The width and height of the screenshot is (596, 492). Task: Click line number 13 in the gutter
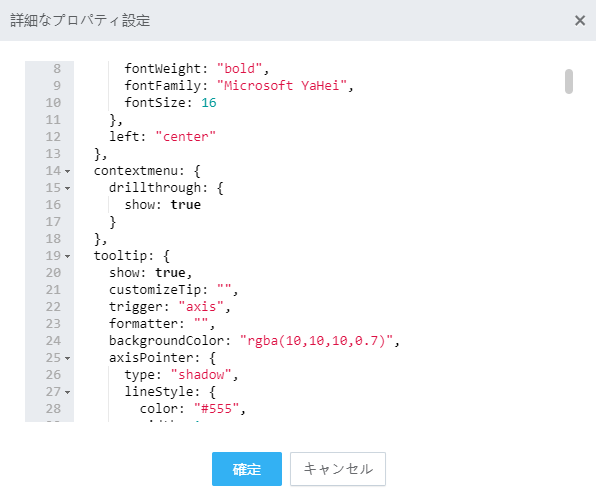click(x=53, y=154)
